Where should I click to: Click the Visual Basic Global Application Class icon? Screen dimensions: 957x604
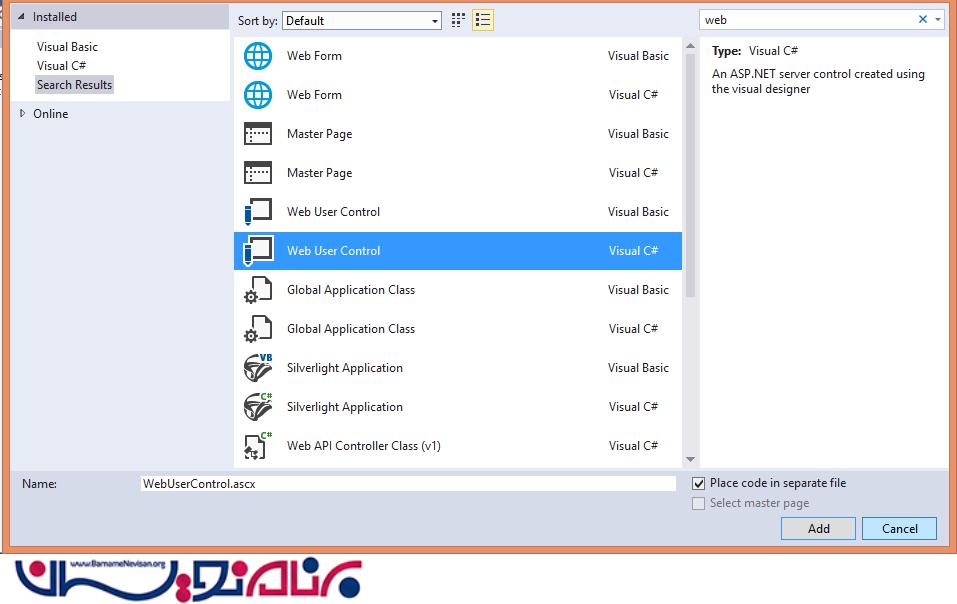pyautogui.click(x=258, y=290)
